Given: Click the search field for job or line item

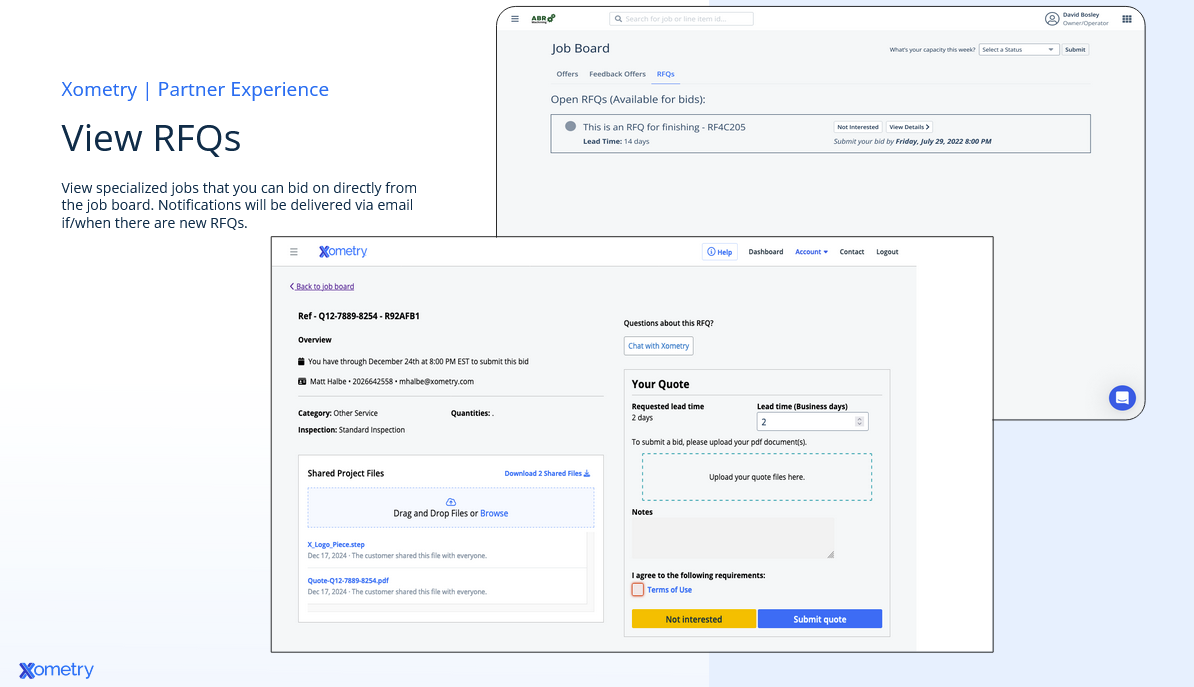Looking at the screenshot, I should [682, 19].
